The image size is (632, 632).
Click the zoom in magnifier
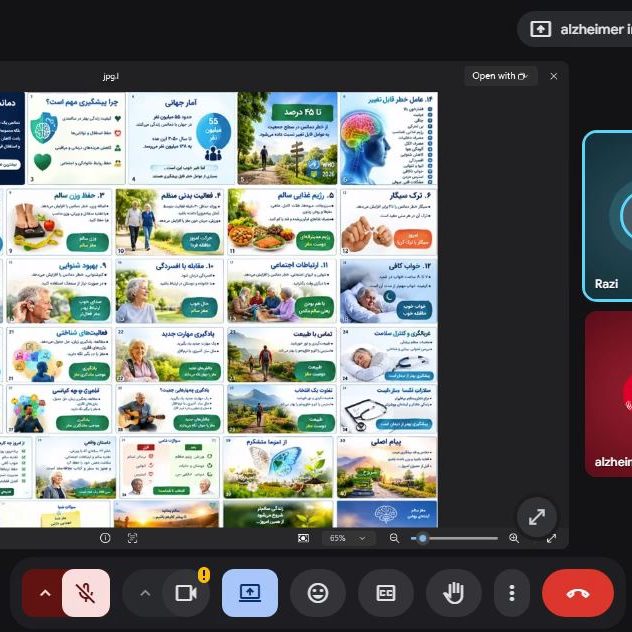(x=514, y=538)
